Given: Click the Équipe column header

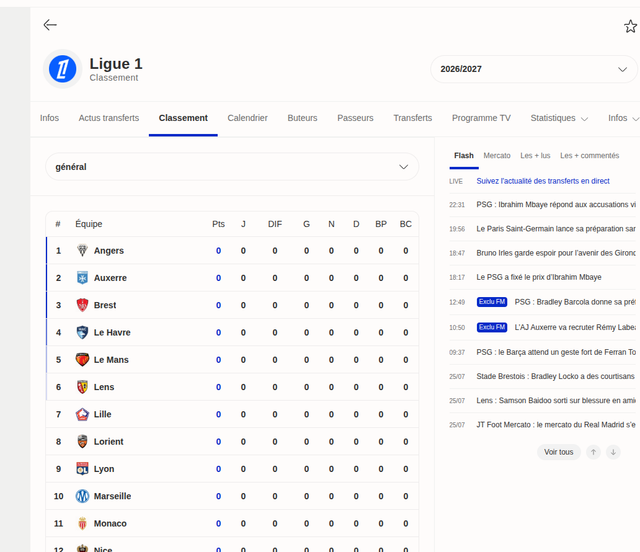Looking at the screenshot, I should pos(89,224).
